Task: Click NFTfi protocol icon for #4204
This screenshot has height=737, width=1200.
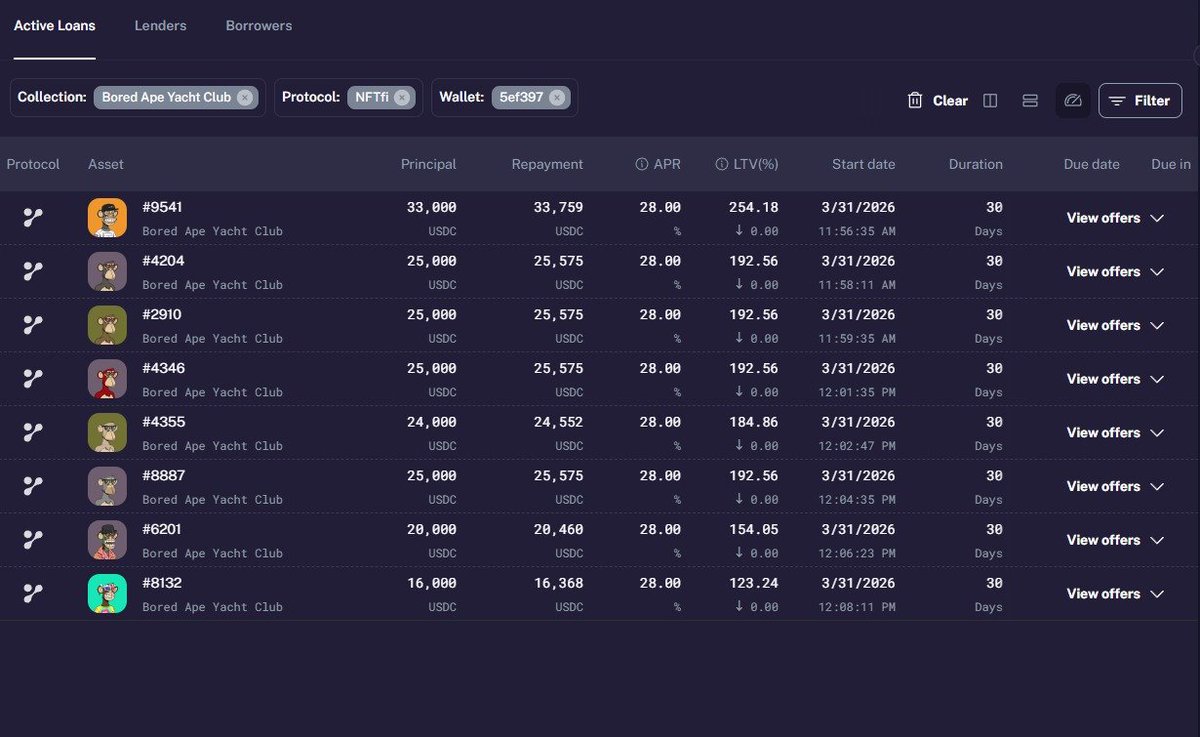Action: tap(33, 272)
